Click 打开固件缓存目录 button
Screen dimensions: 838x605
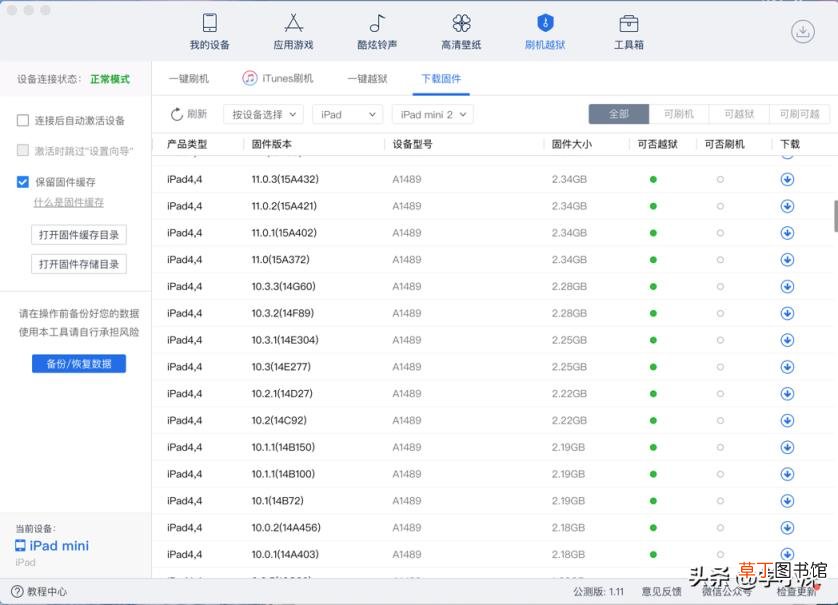pos(79,235)
